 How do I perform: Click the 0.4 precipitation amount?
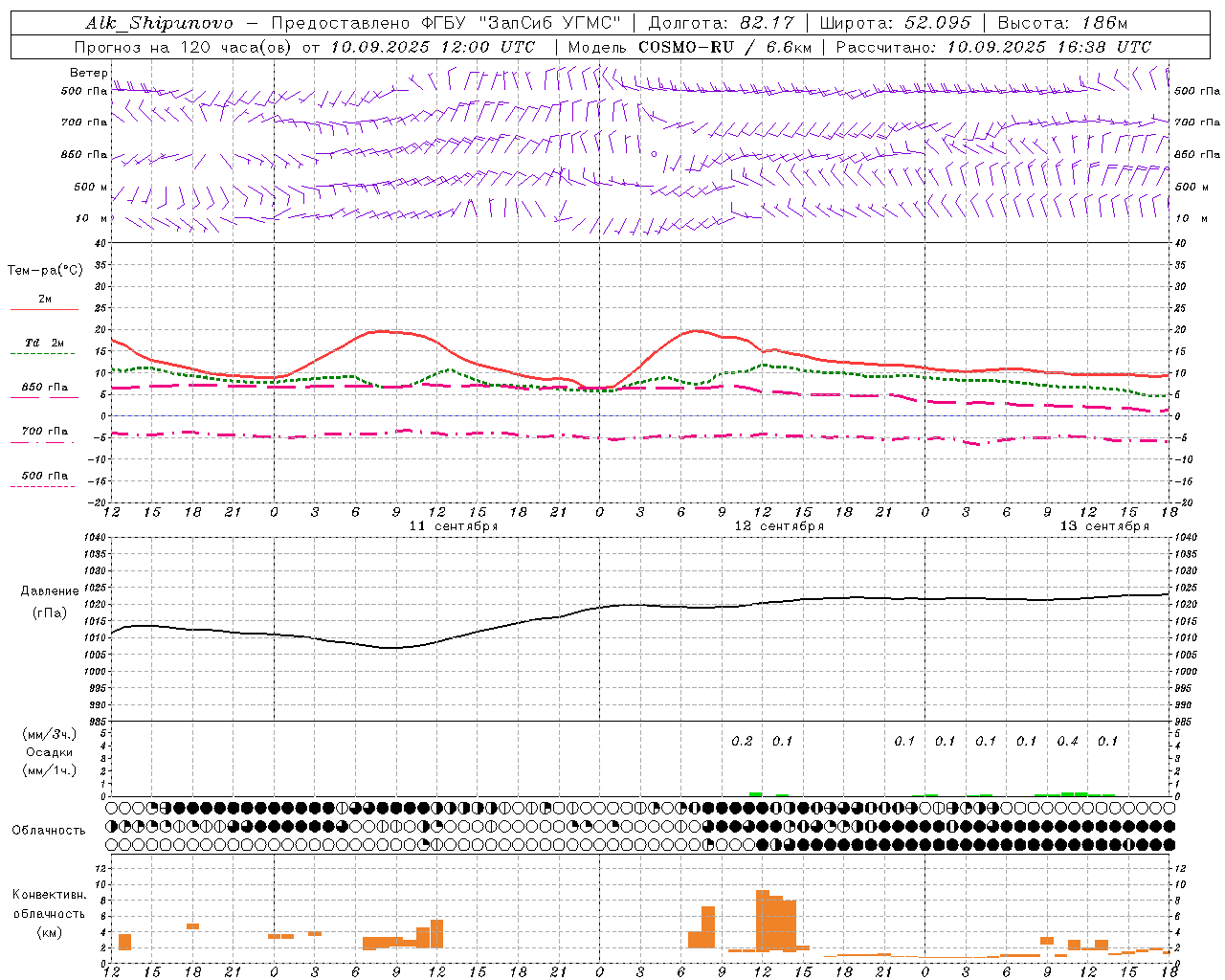1067,741
